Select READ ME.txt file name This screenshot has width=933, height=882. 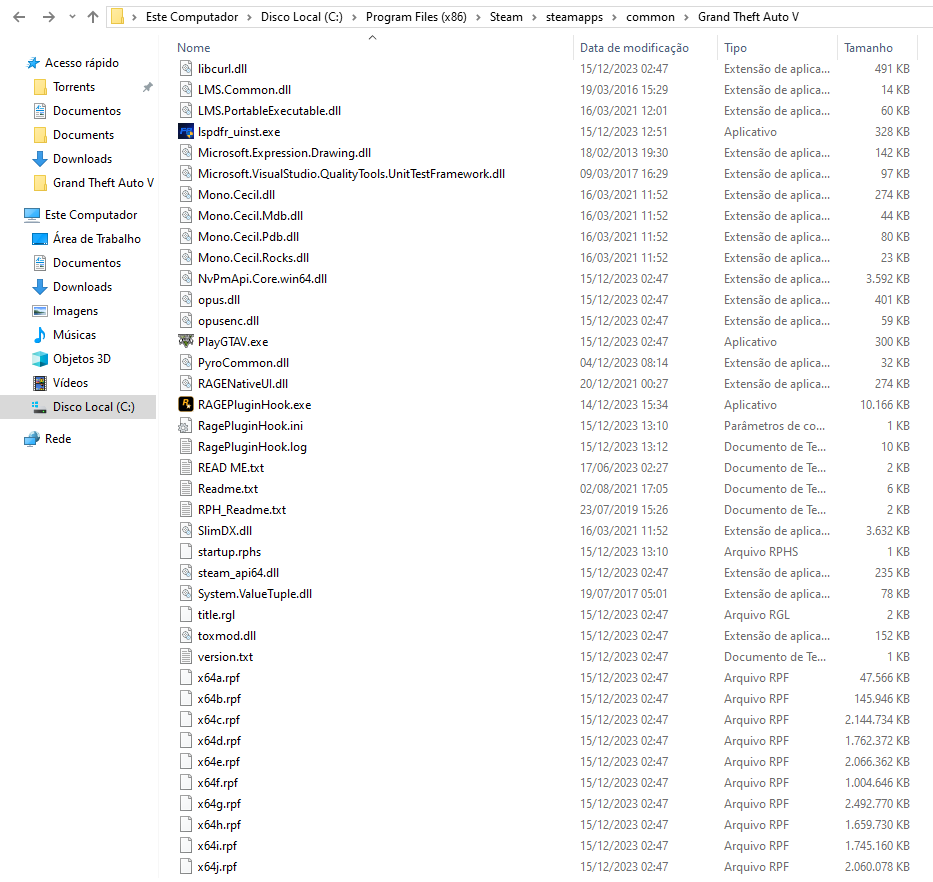[x=231, y=468]
